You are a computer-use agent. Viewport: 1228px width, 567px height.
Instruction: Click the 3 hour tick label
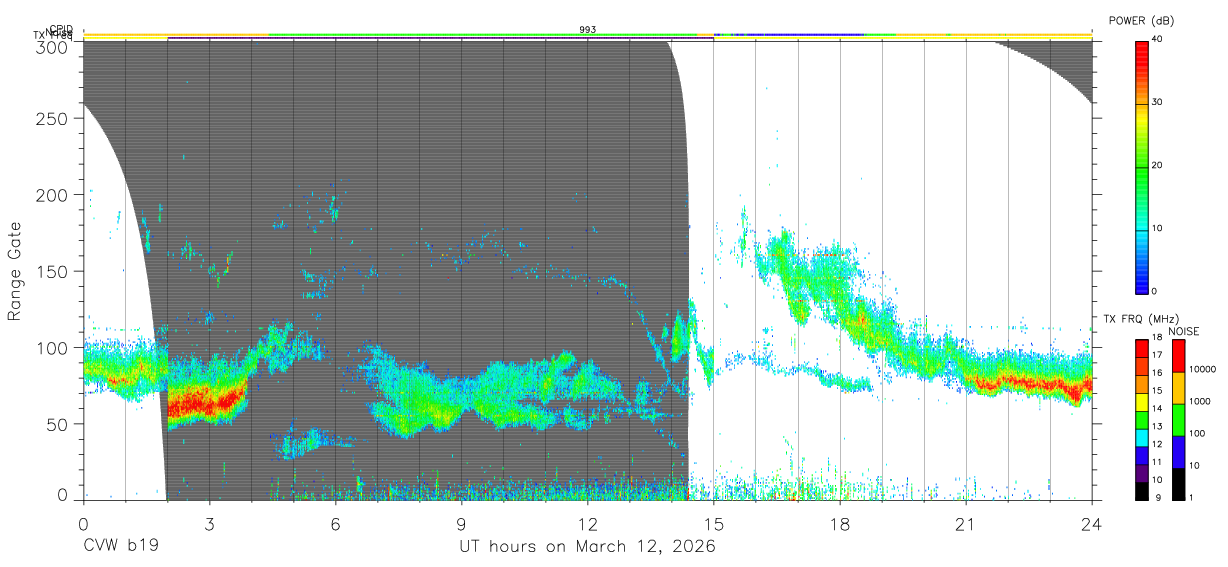click(210, 524)
